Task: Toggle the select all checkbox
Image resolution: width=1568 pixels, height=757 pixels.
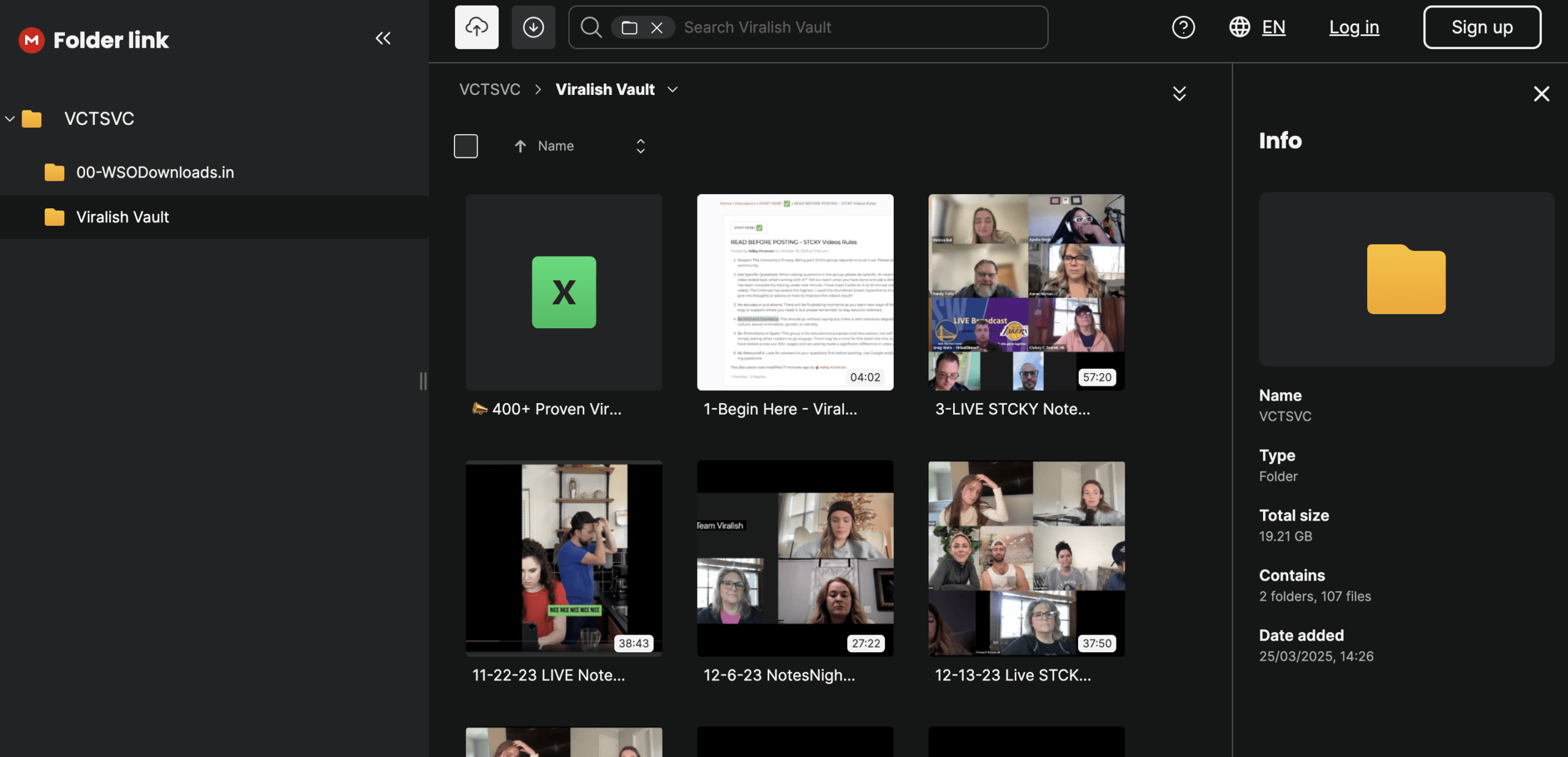Action: (466, 146)
